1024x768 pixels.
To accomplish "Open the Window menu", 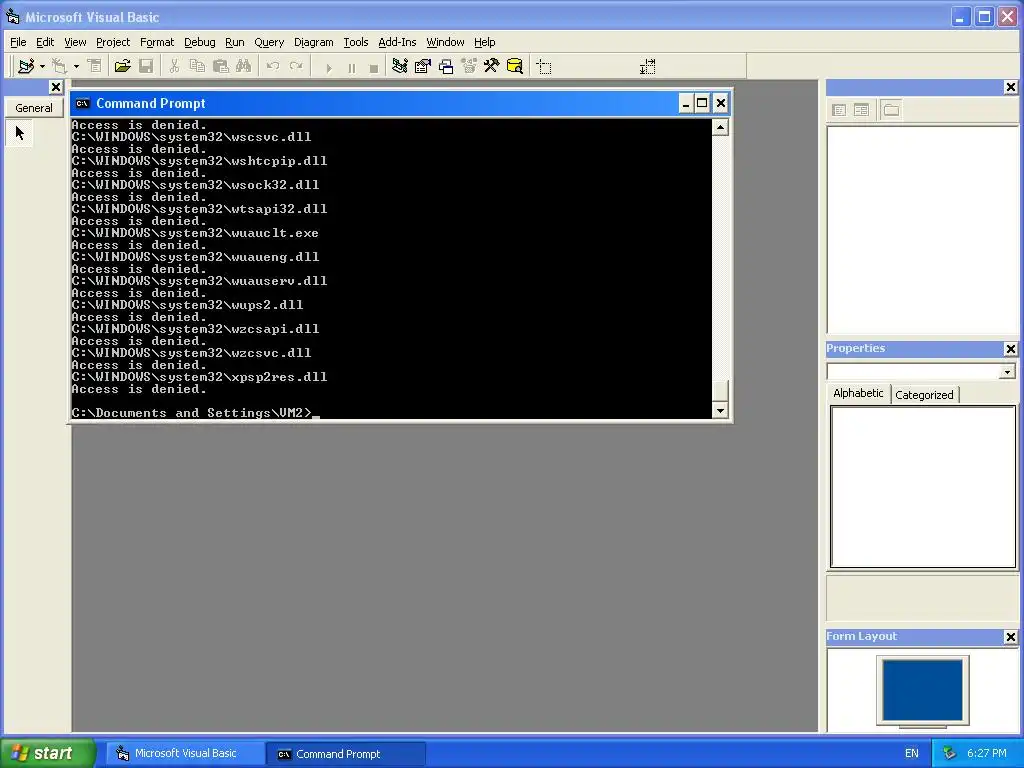I will (x=445, y=42).
